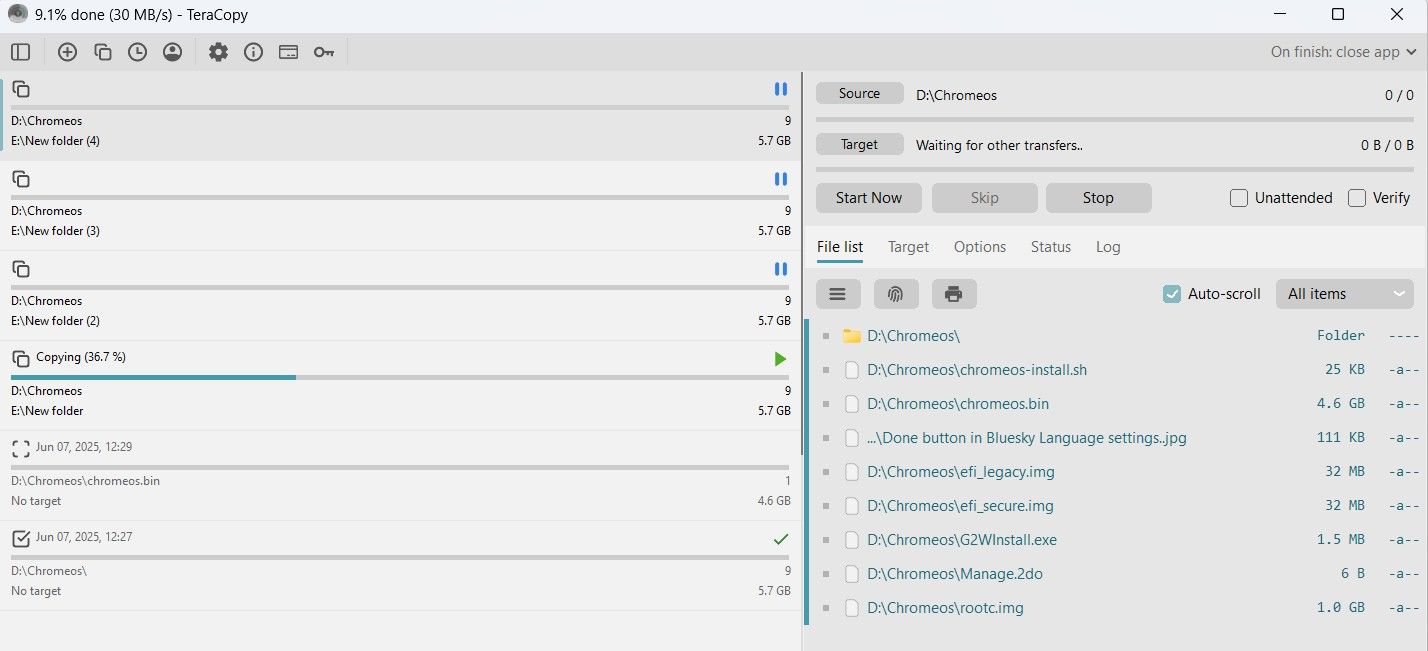Click the key license icon
This screenshot has width=1428, height=651.
pos(324,52)
